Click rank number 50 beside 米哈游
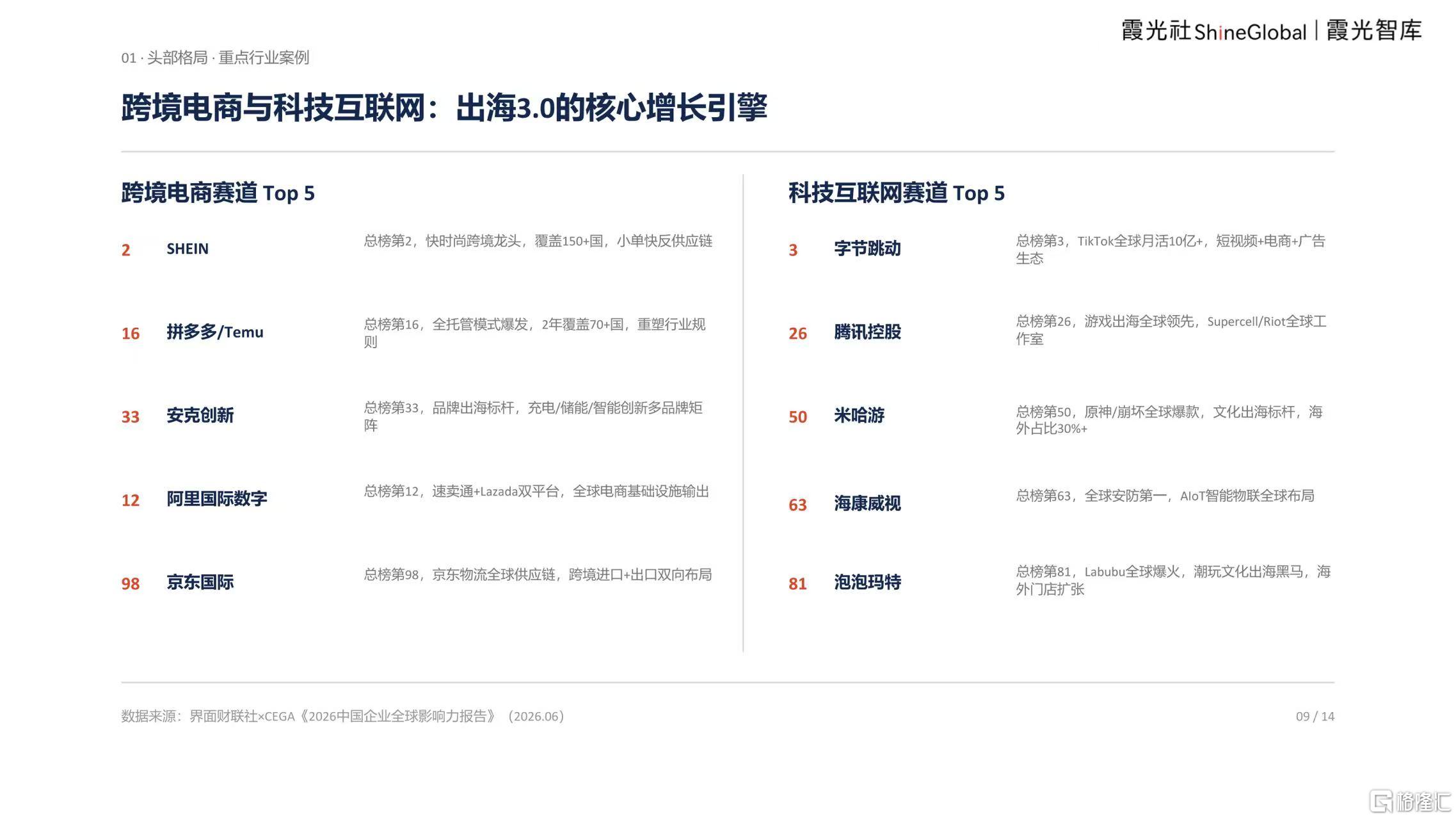This screenshot has width=1456, height=819. click(x=797, y=416)
